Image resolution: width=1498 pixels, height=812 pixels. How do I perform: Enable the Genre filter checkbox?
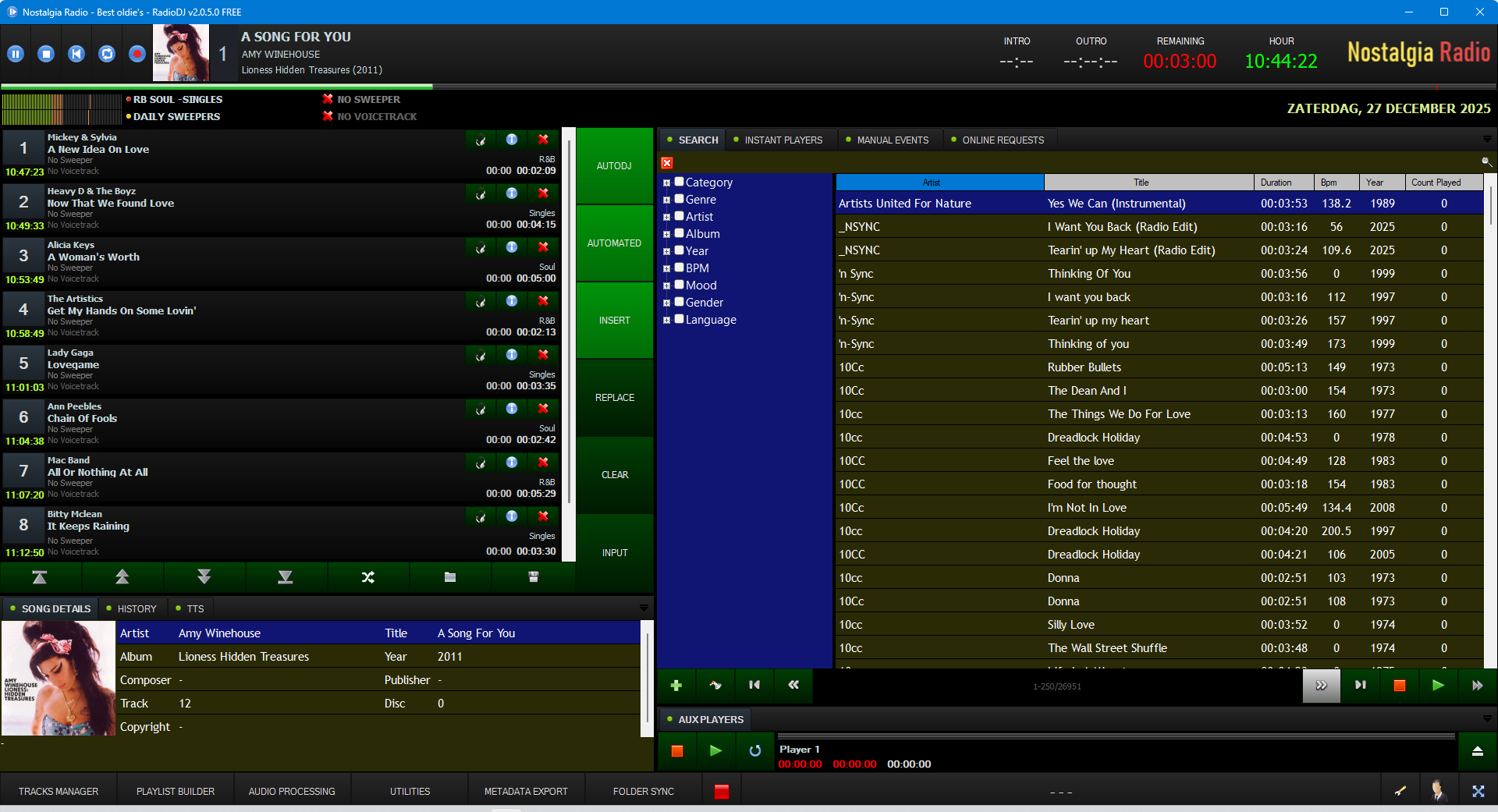[678, 199]
